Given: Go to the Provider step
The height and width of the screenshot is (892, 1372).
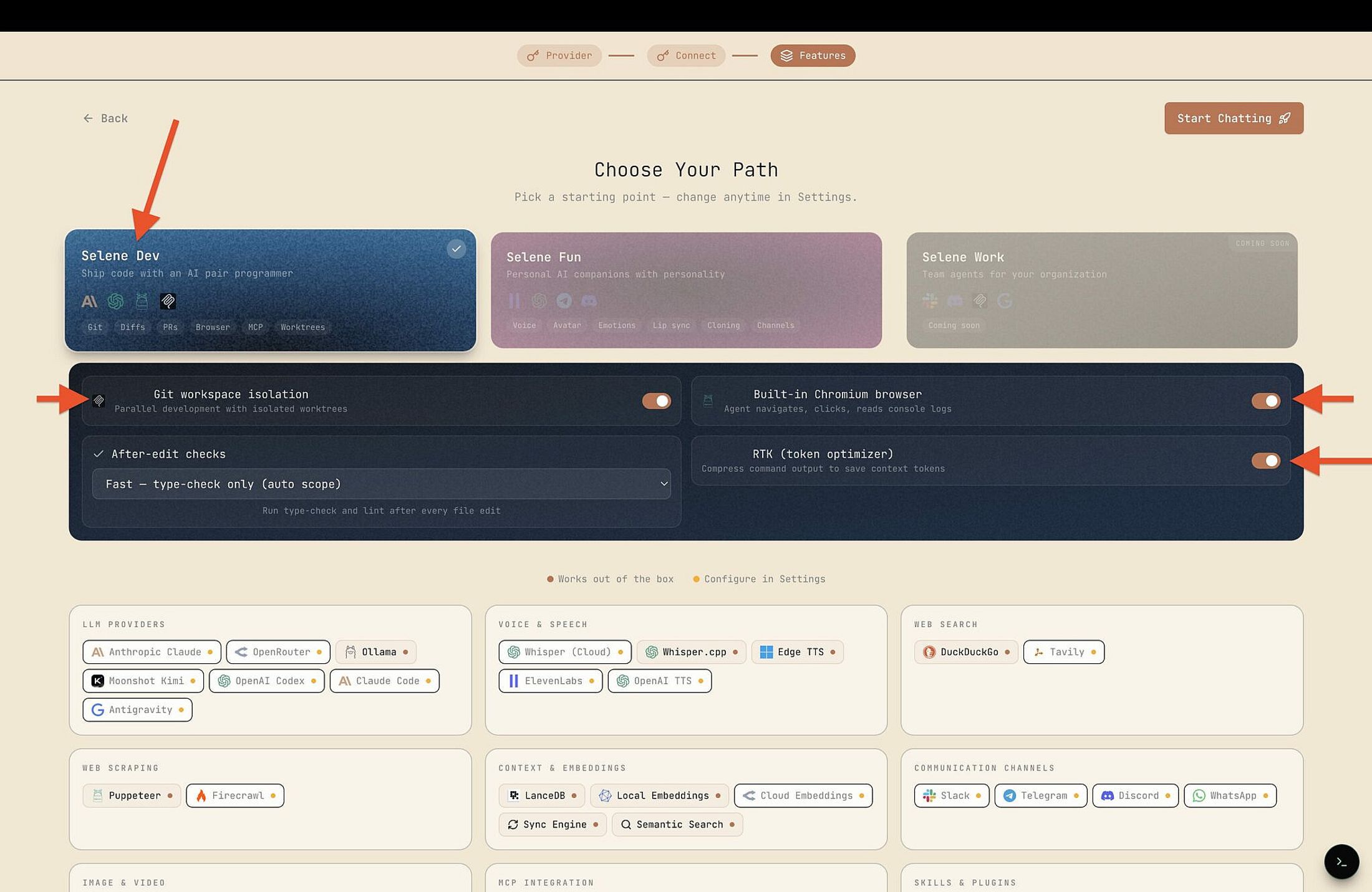Looking at the screenshot, I should click(559, 55).
